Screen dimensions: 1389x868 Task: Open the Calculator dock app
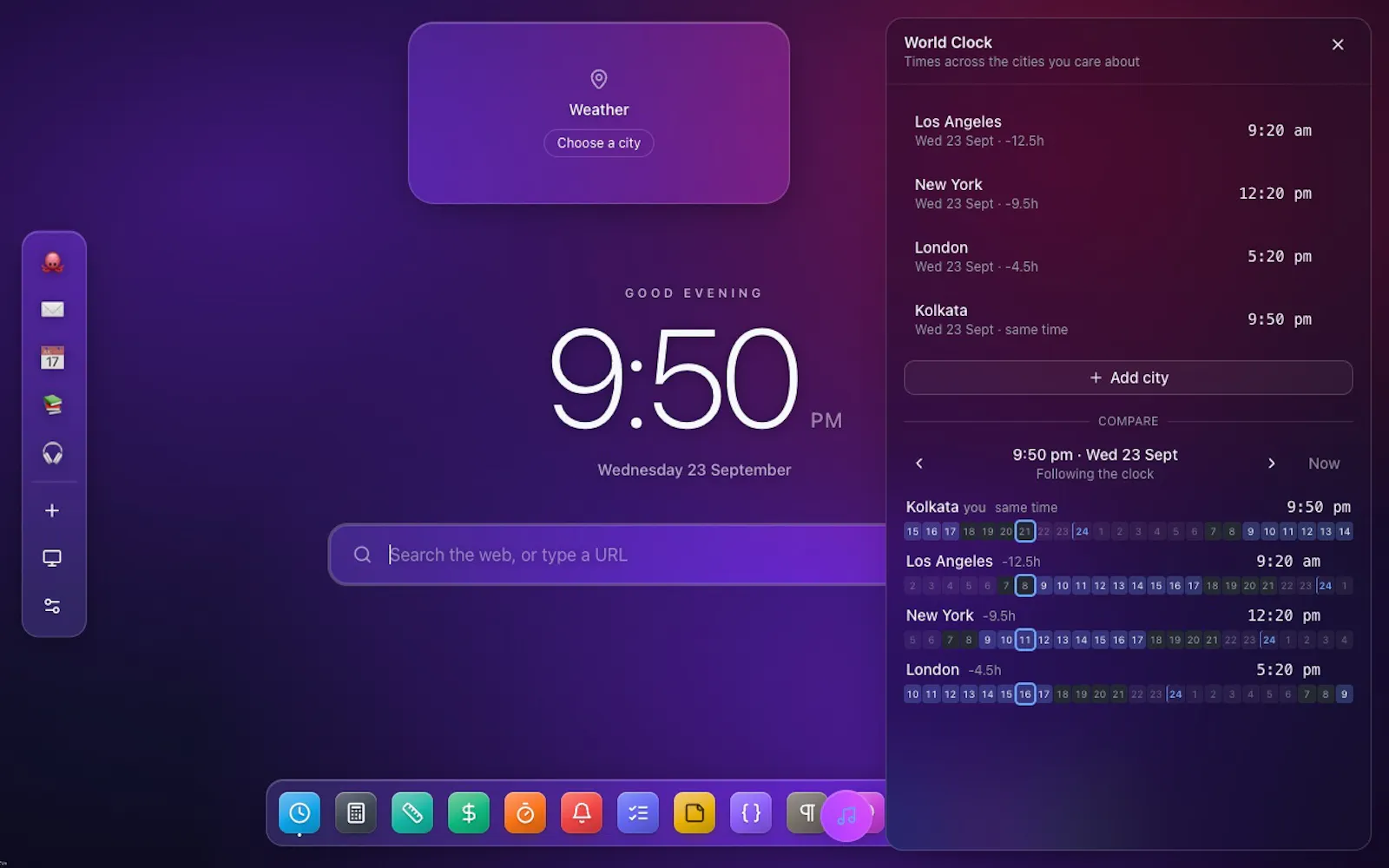tap(356, 813)
